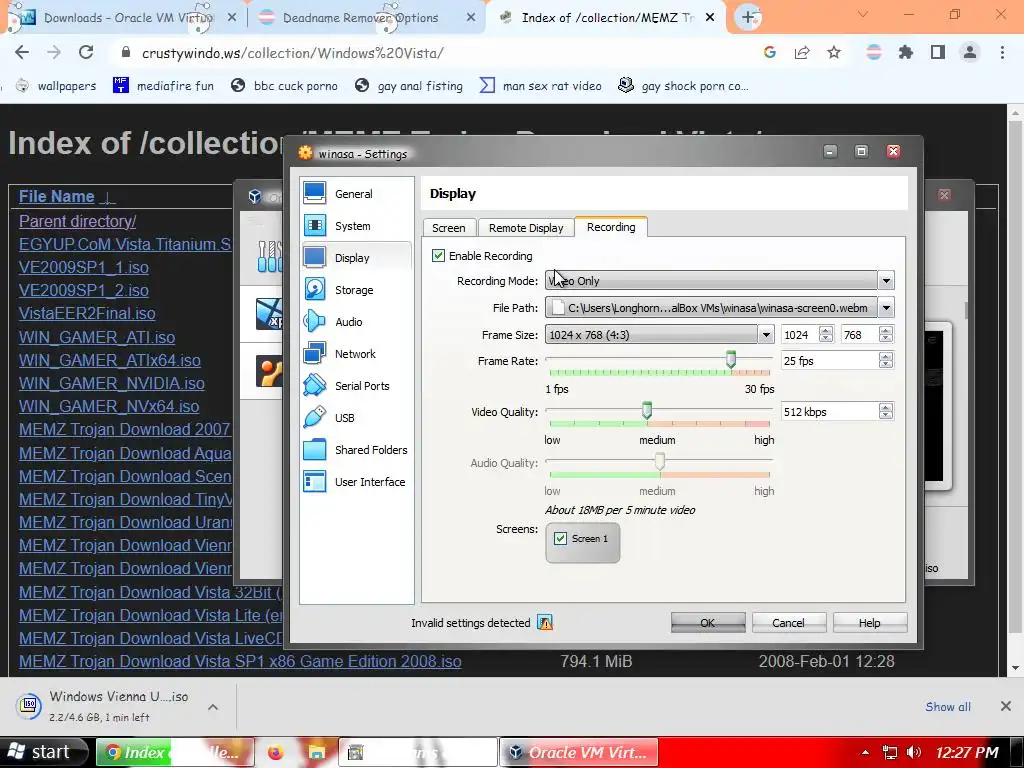
Task: Show hidden system tray icons
Action: [865, 752]
